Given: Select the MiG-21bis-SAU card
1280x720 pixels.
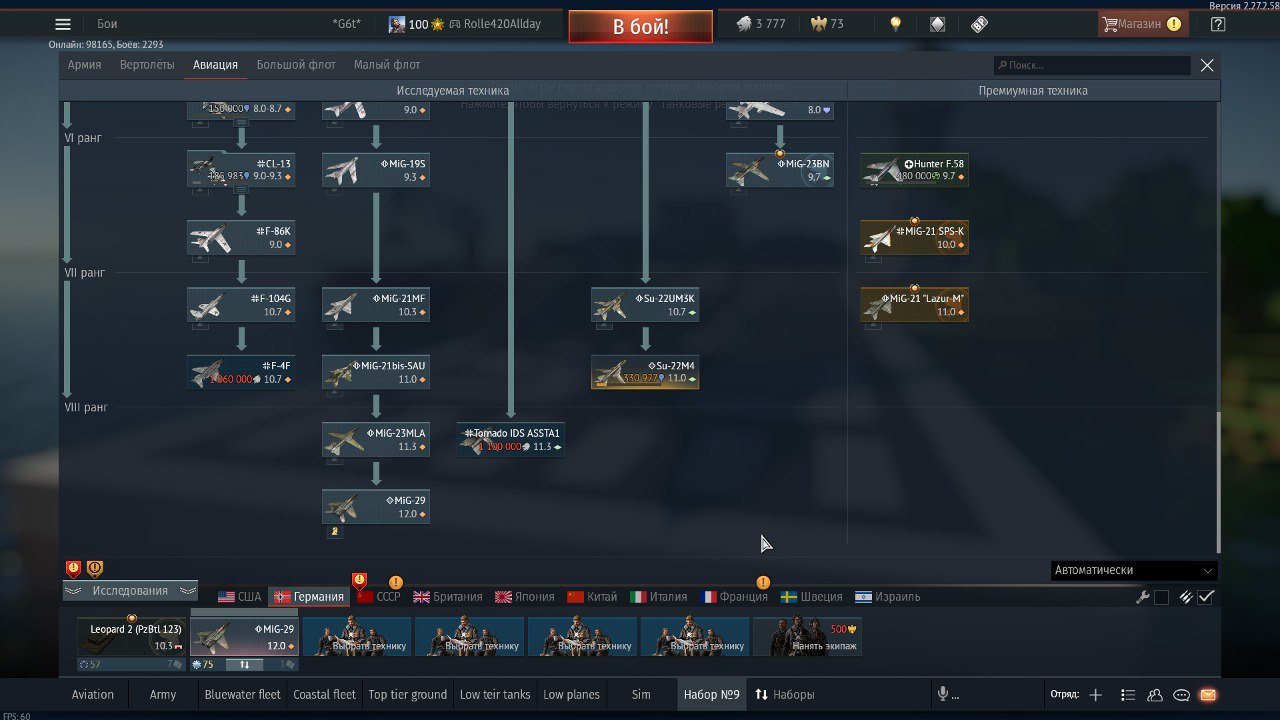Looking at the screenshot, I should click(x=376, y=372).
